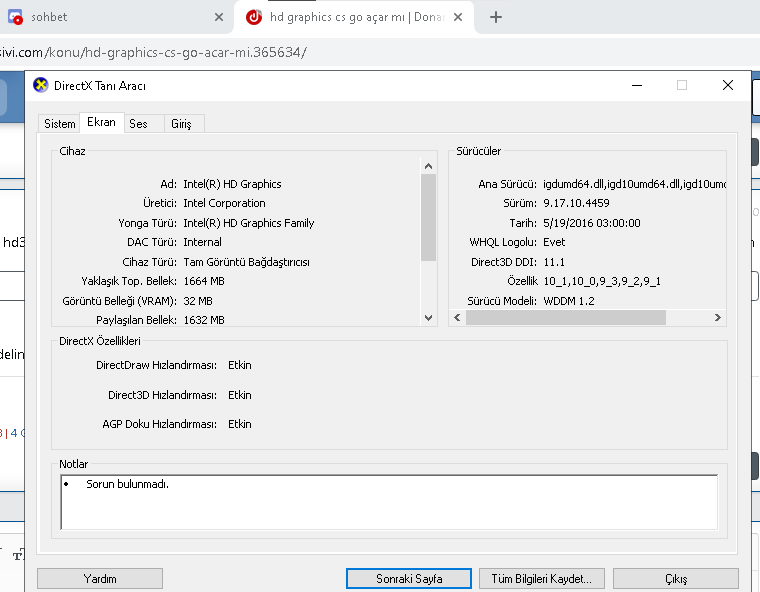Click the 'Ana Sürücü:' label
The width and height of the screenshot is (760, 592).
coord(507,184)
